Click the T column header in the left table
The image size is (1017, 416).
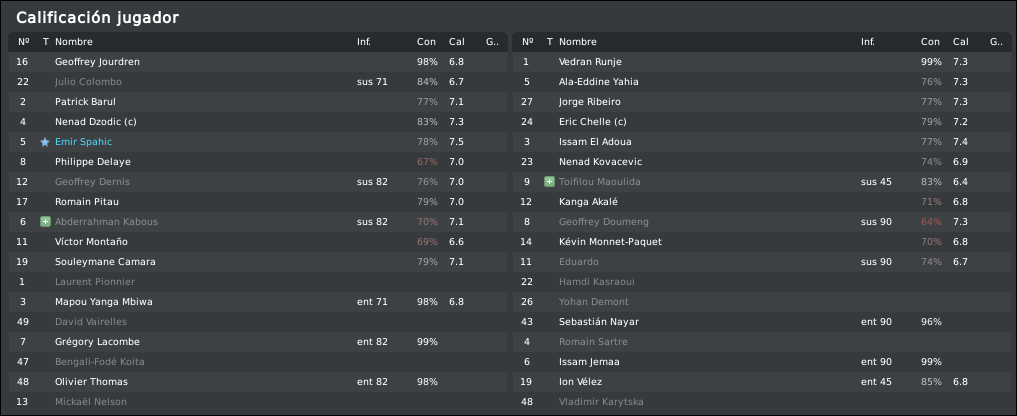point(45,42)
